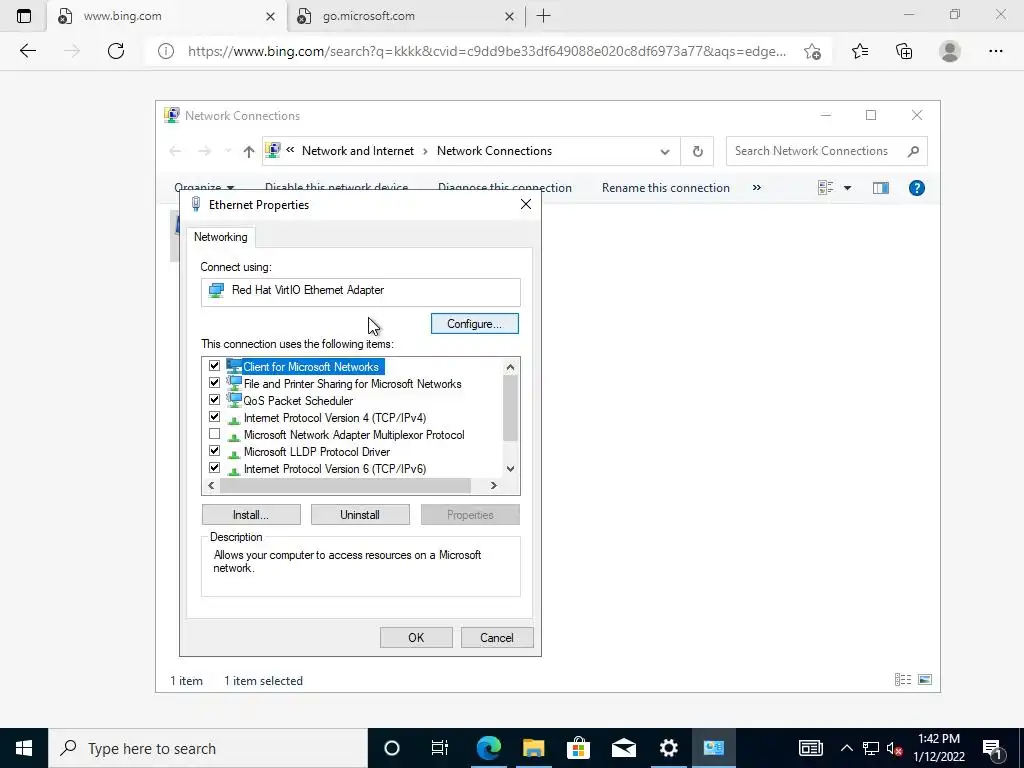Close Ethernet Properties with the X
Viewport: 1024px width, 768px height.
pyautogui.click(x=526, y=204)
